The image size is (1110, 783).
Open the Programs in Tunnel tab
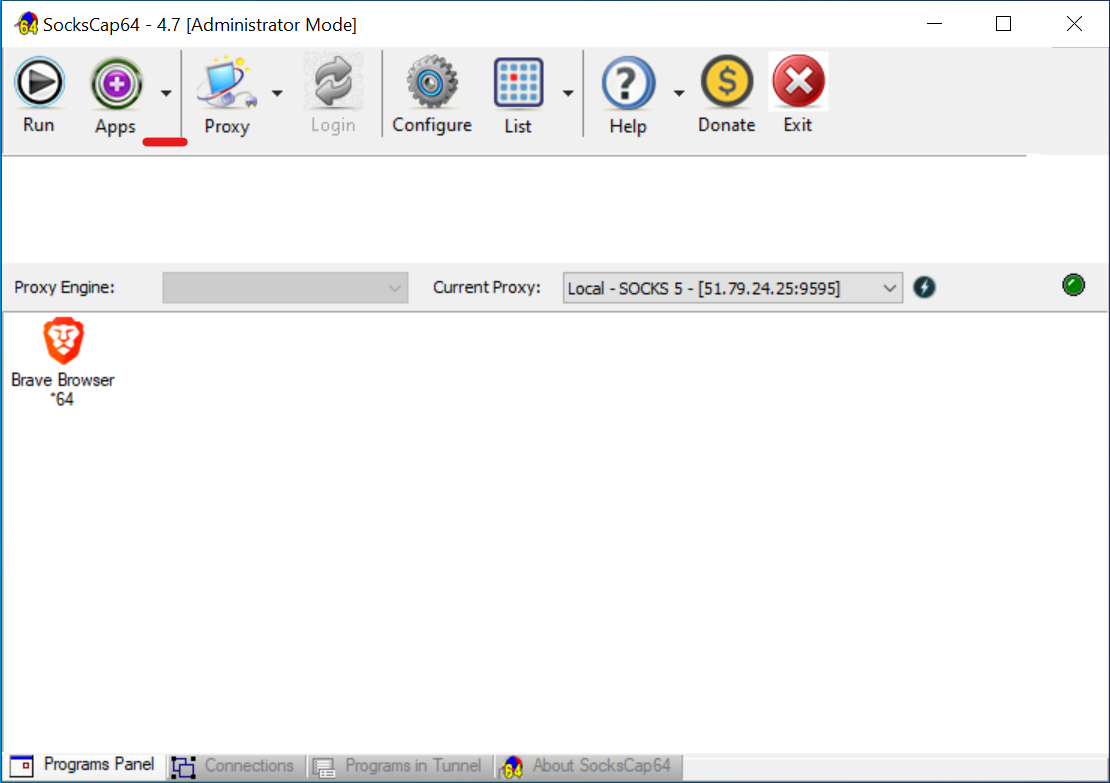[x=400, y=766]
